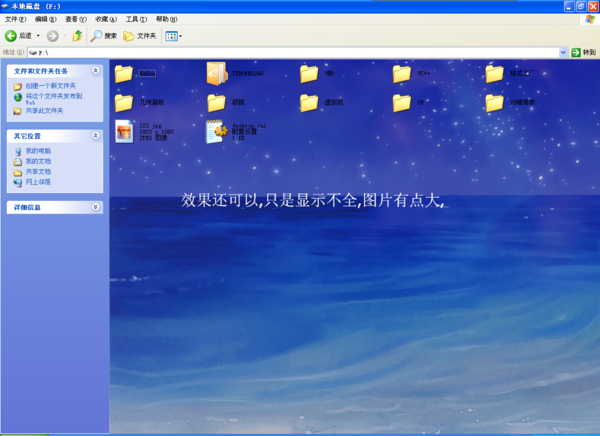
Task: Click the KuGou folder name label
Action: click(147, 73)
